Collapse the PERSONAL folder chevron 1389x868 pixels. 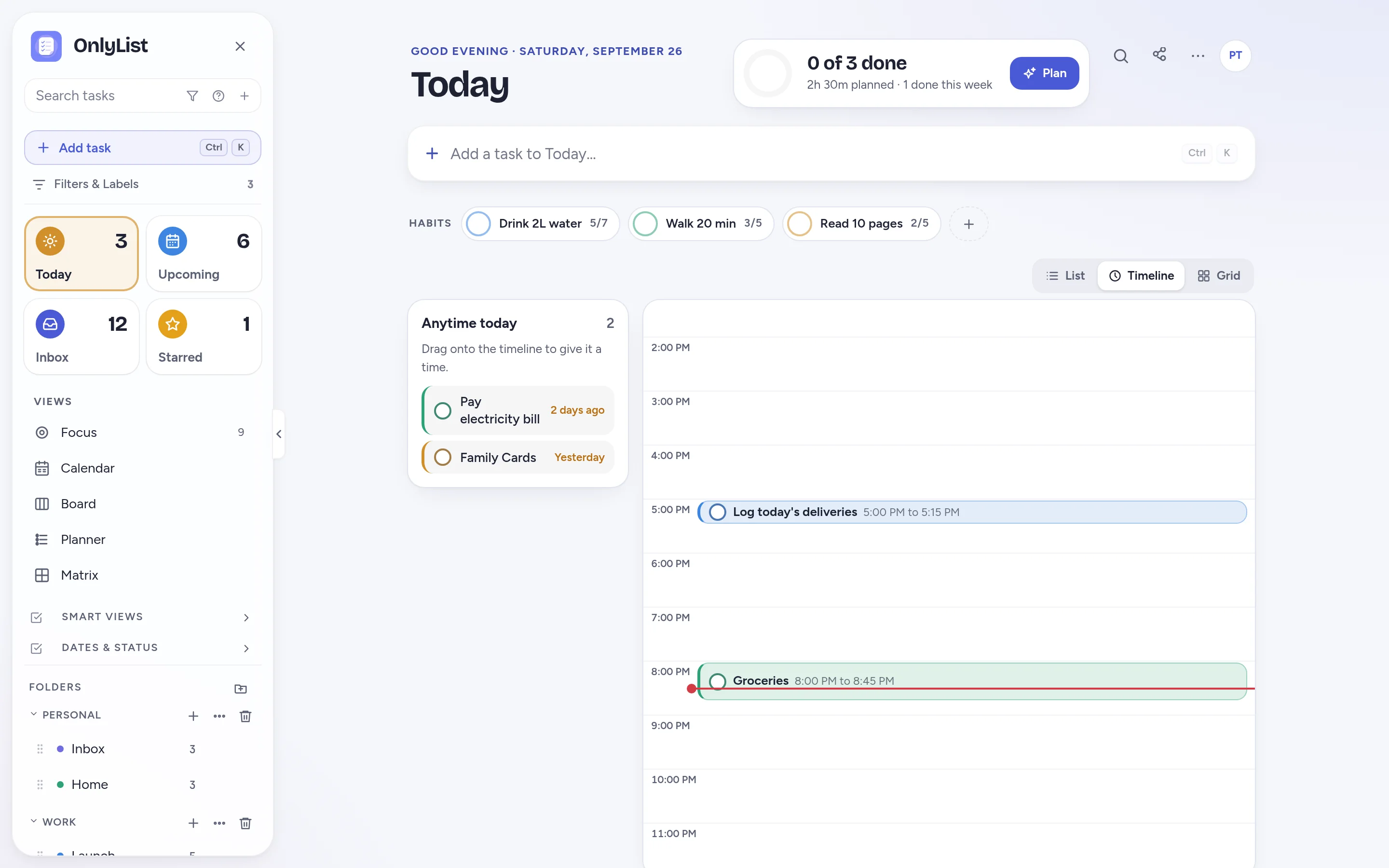pos(33,714)
